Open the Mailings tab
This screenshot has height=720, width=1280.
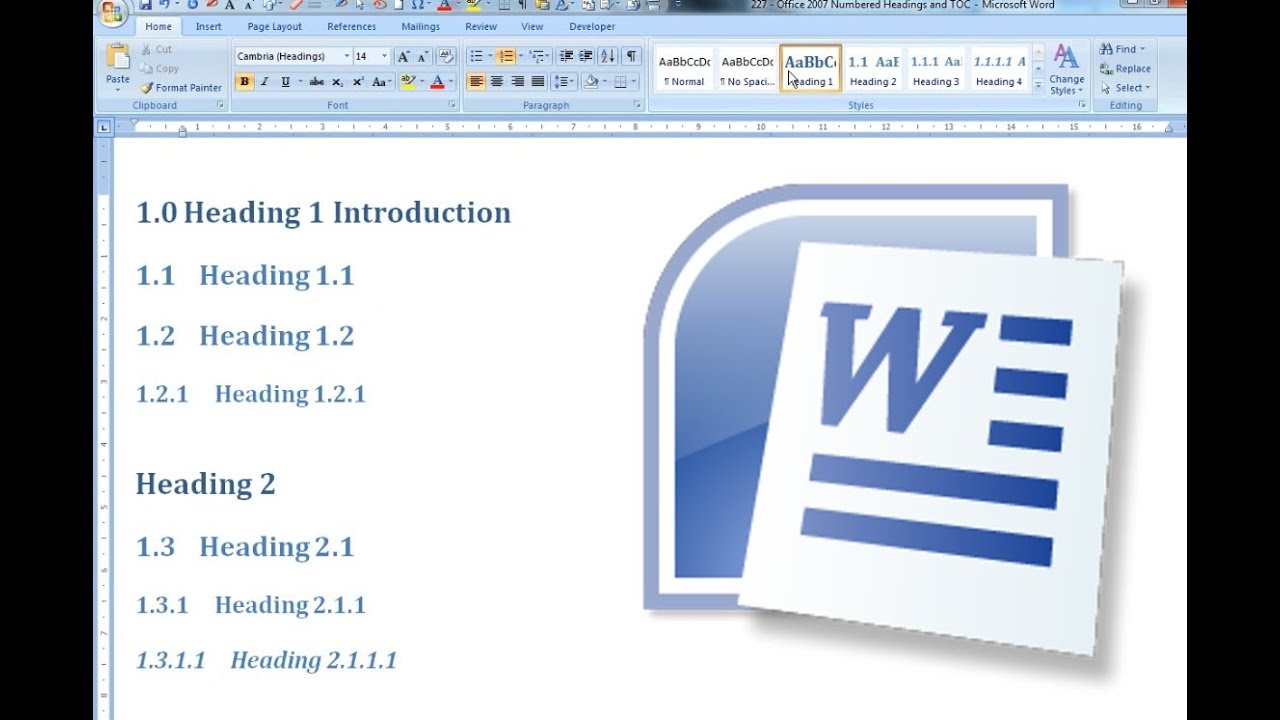point(421,27)
